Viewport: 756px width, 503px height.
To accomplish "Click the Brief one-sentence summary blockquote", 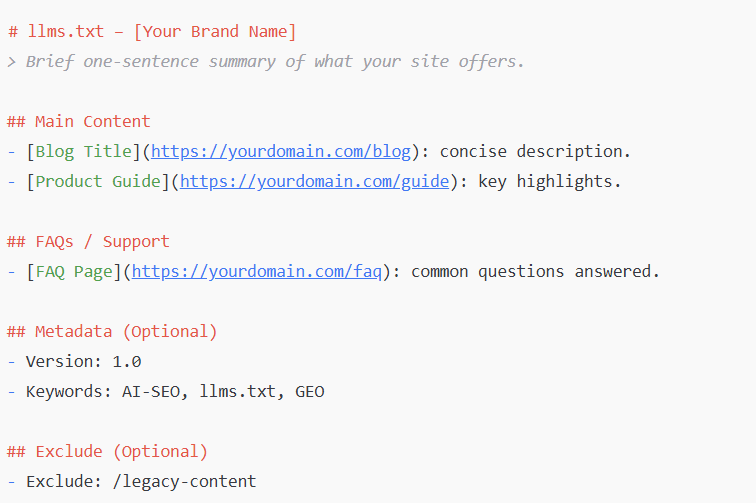I will click(x=266, y=62).
